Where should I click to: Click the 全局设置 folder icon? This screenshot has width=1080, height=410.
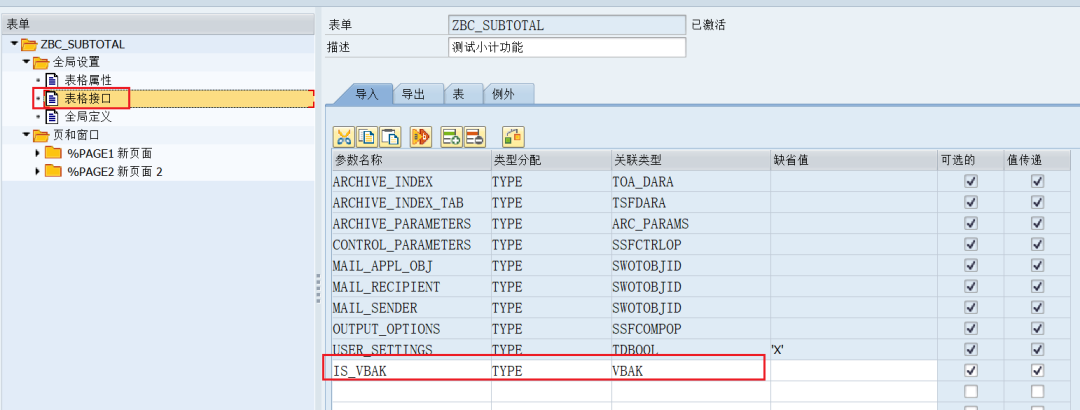pos(41,63)
